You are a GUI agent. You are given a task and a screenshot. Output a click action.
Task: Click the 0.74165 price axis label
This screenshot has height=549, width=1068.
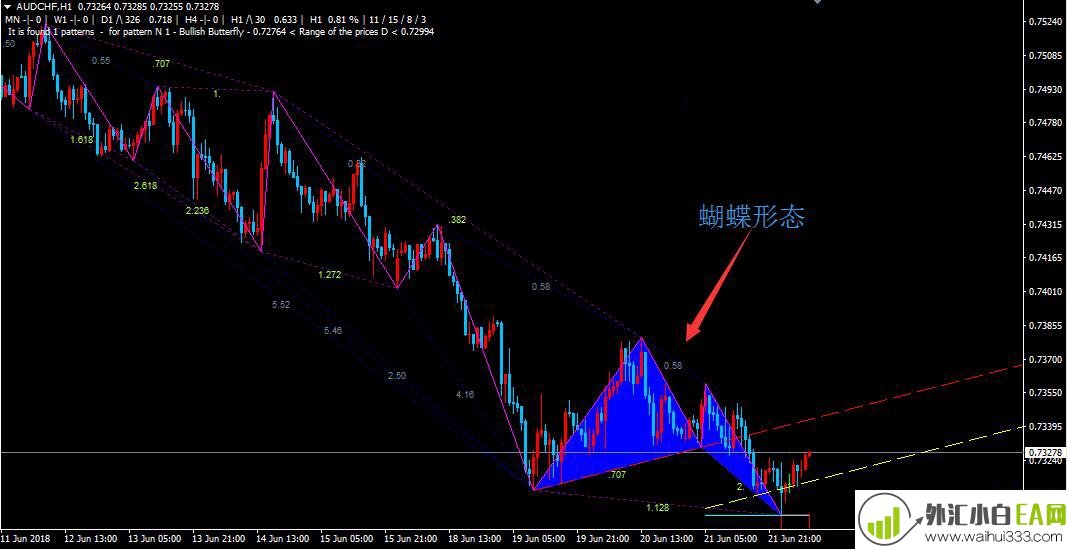1045,257
